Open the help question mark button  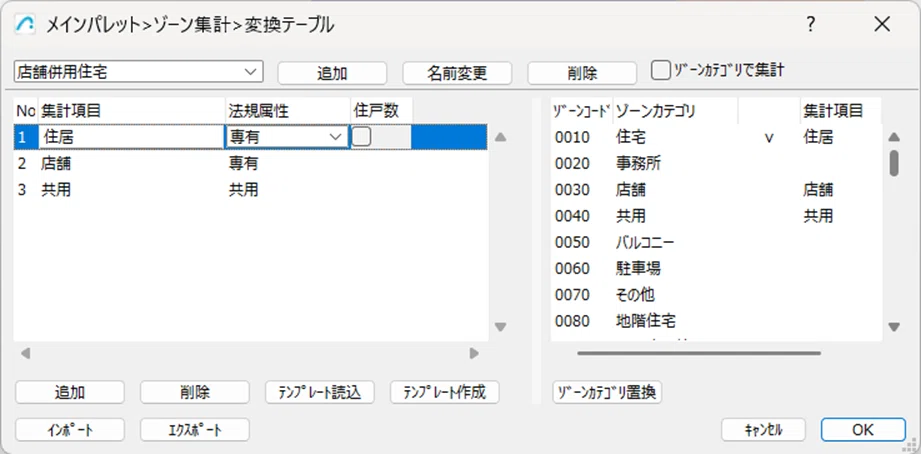pyautogui.click(x=811, y=24)
